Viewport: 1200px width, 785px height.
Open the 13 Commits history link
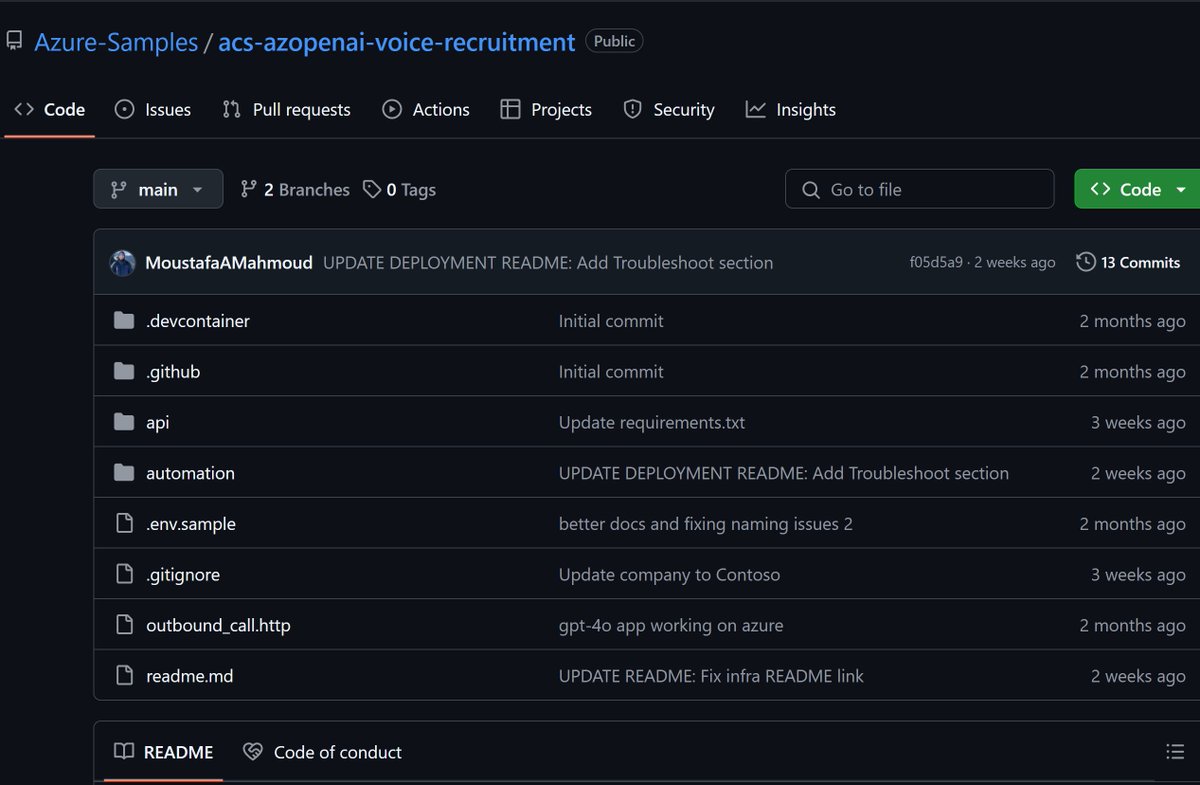click(1128, 262)
